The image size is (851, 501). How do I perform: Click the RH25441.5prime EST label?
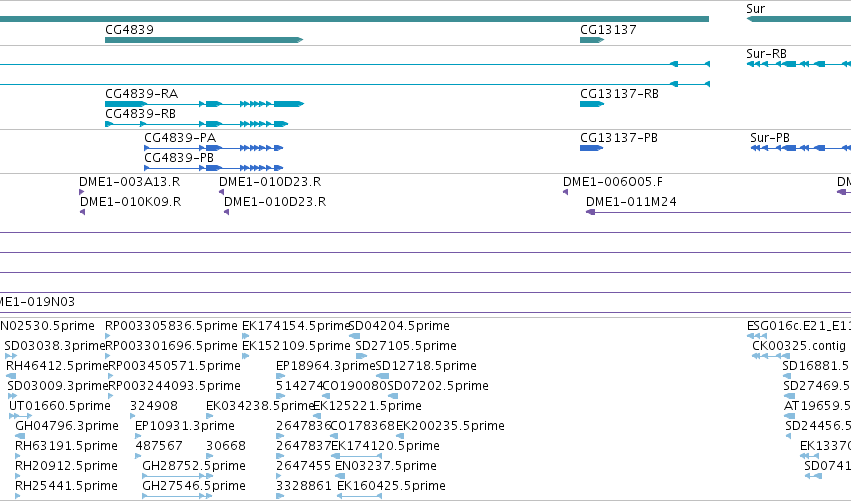click(66, 486)
